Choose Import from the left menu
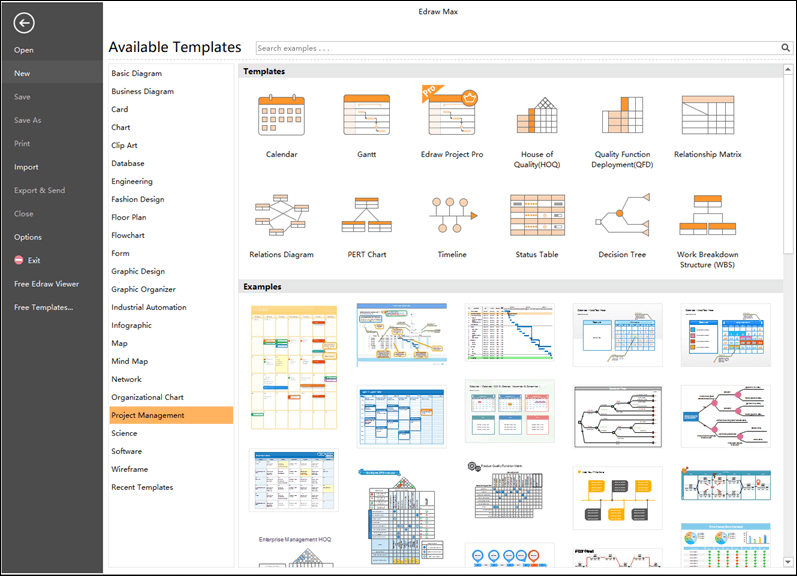 (26, 167)
